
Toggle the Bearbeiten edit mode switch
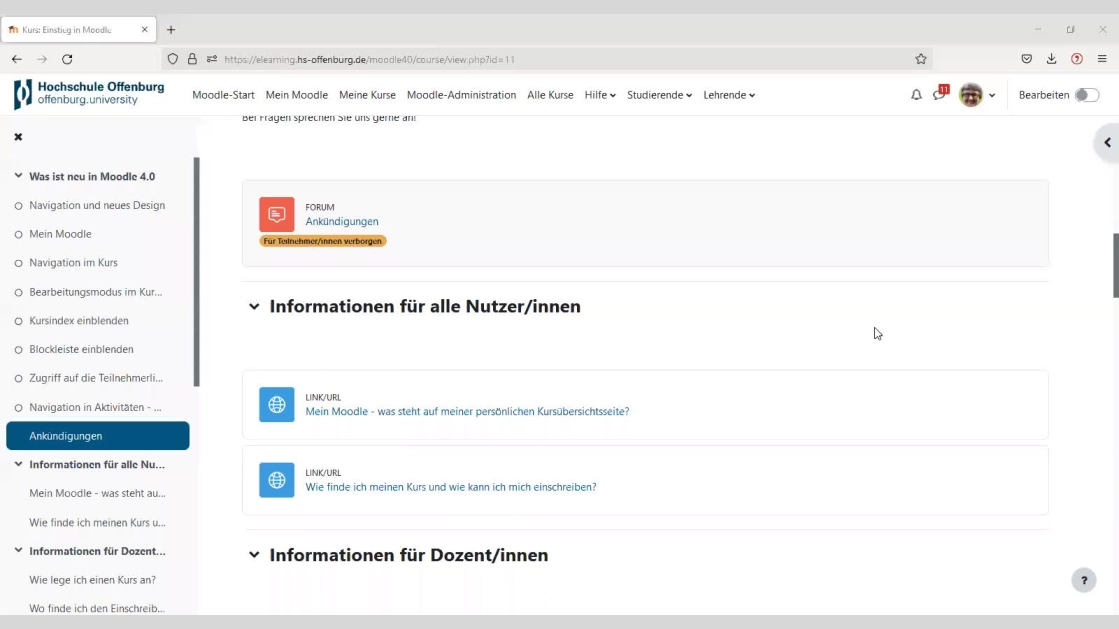1086,95
